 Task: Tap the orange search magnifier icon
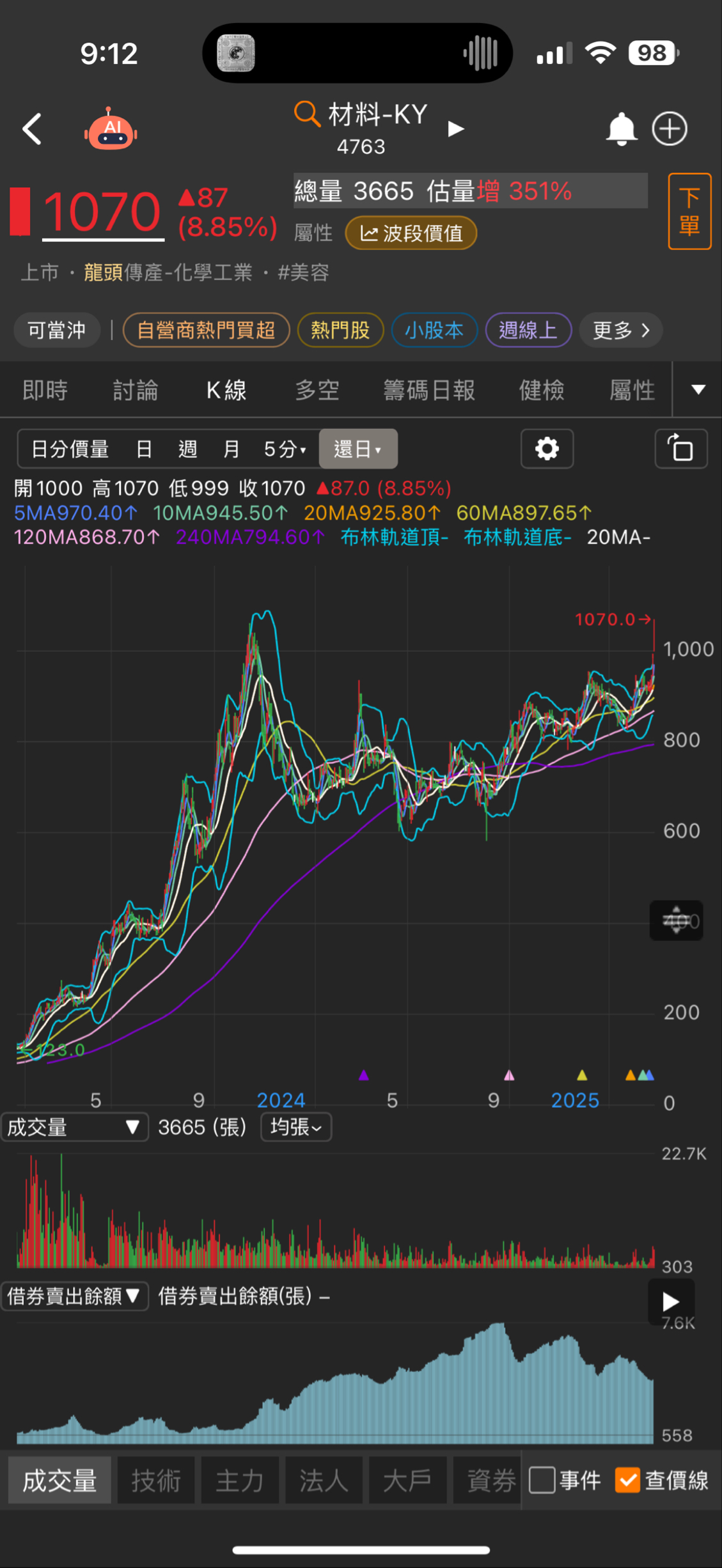(306, 114)
